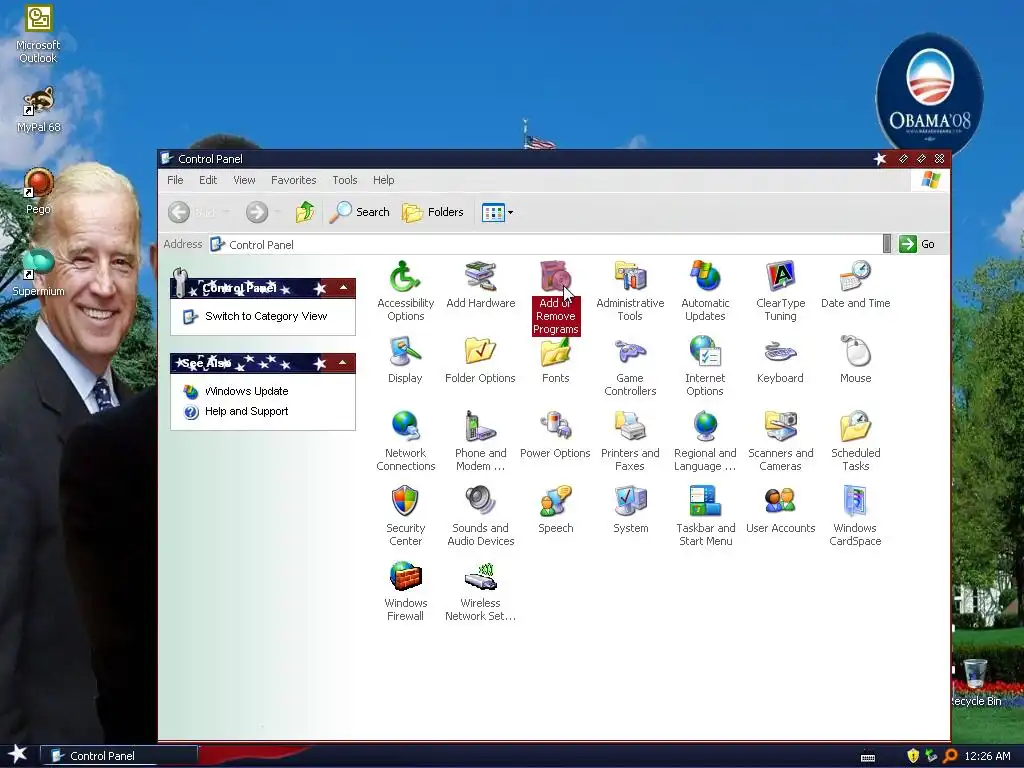The height and width of the screenshot is (768, 1024).
Task: Open Help and Support link
Action: pyautogui.click(x=246, y=411)
